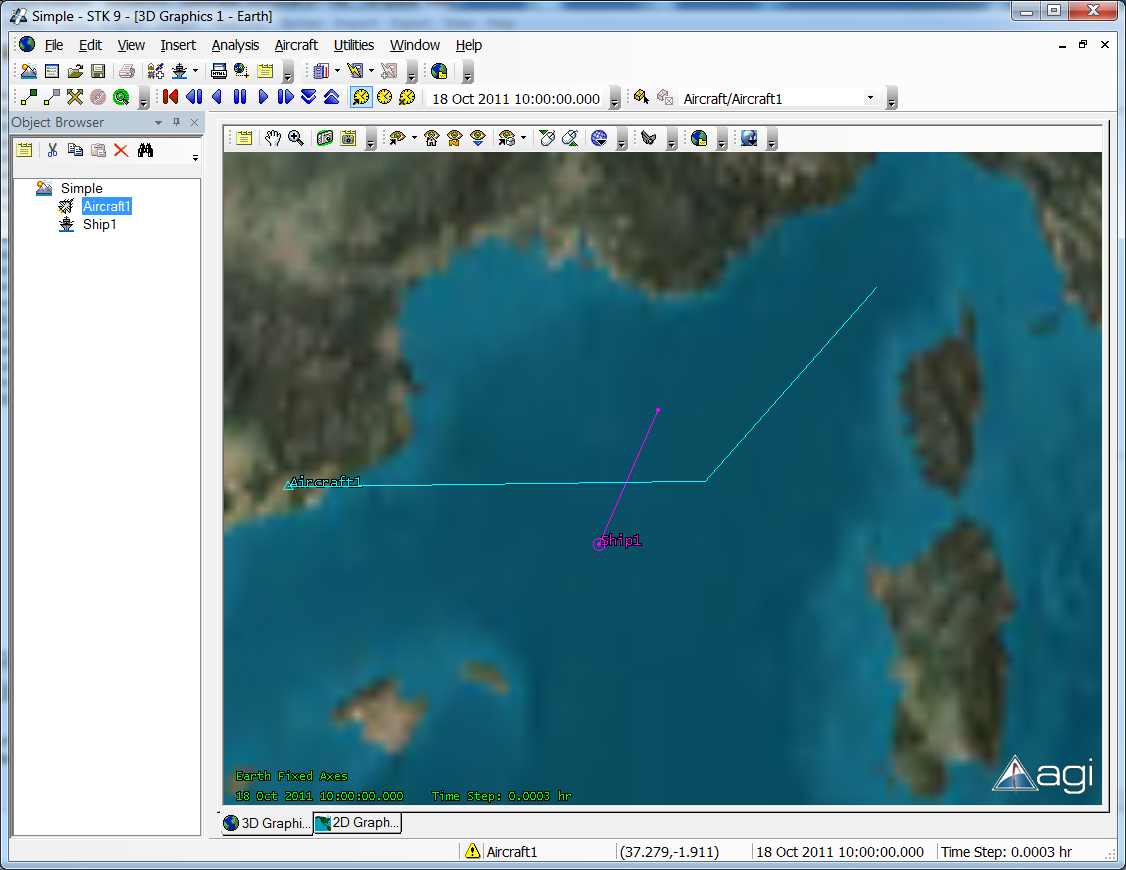This screenshot has width=1126, height=870.
Task: Click the red X Delete icon in Object Browser
Action: point(121,150)
